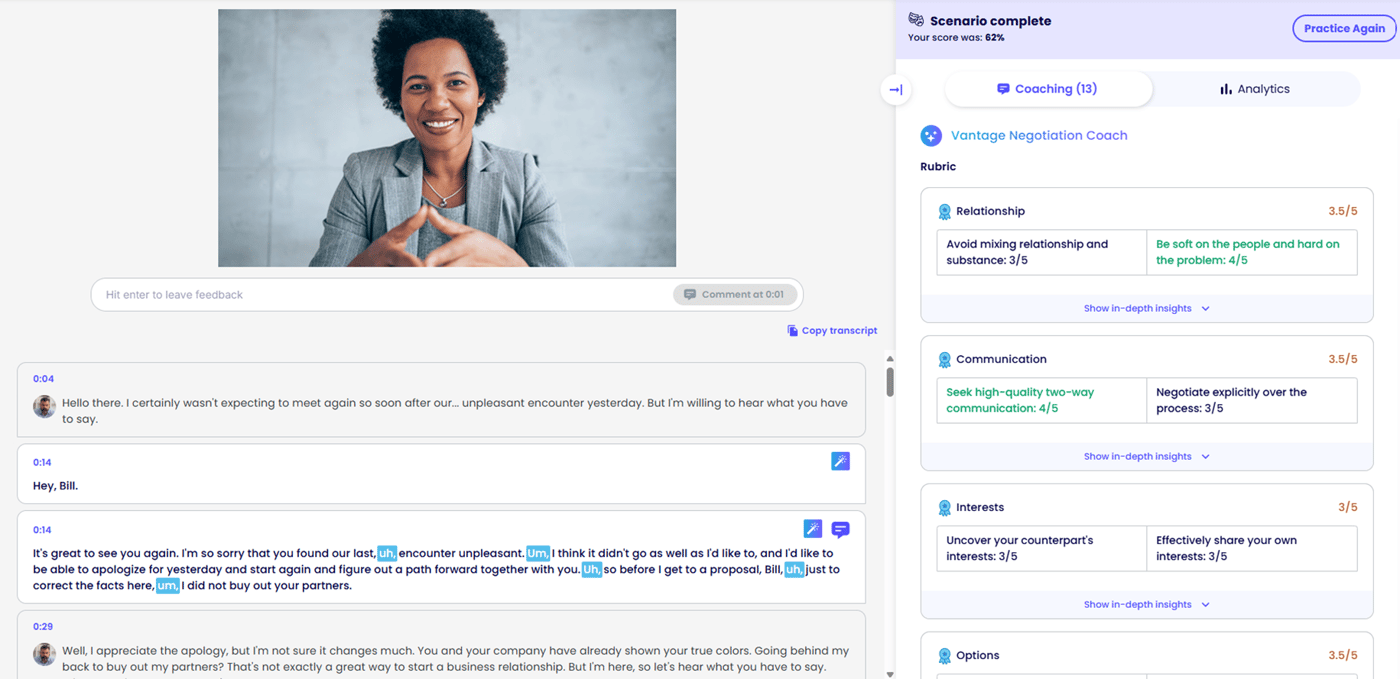Click the highlighted filler word "Uh," before "so before I get"
This screenshot has width=1400, height=679.
592,569
